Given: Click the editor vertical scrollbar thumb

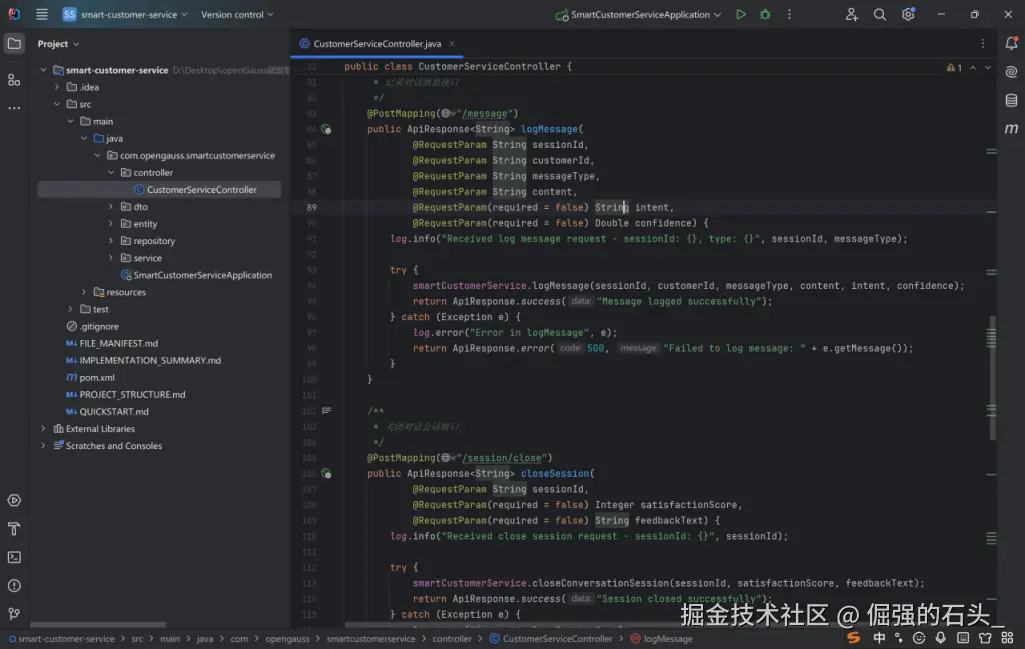Looking at the screenshot, I should (x=992, y=360).
